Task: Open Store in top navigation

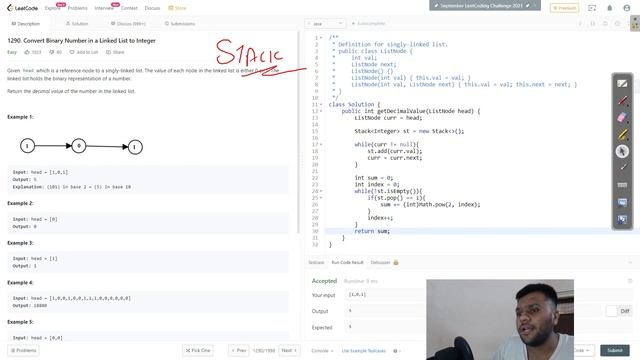Action: (178, 8)
